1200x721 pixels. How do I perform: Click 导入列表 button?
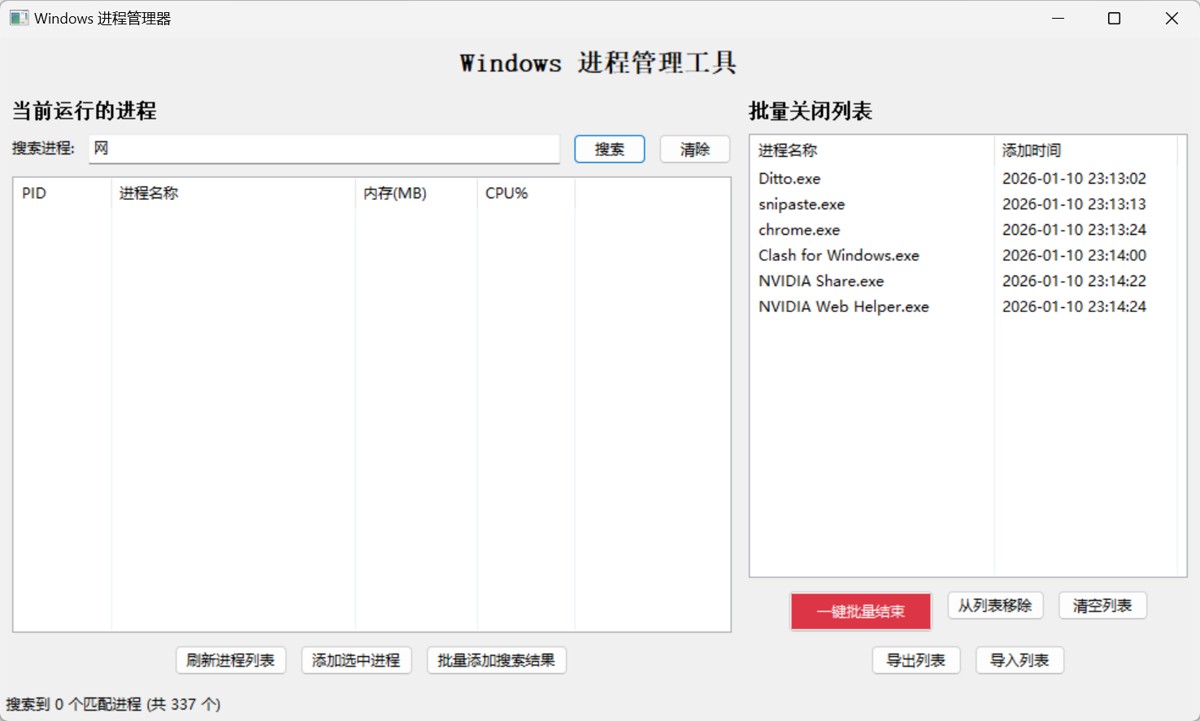1019,660
